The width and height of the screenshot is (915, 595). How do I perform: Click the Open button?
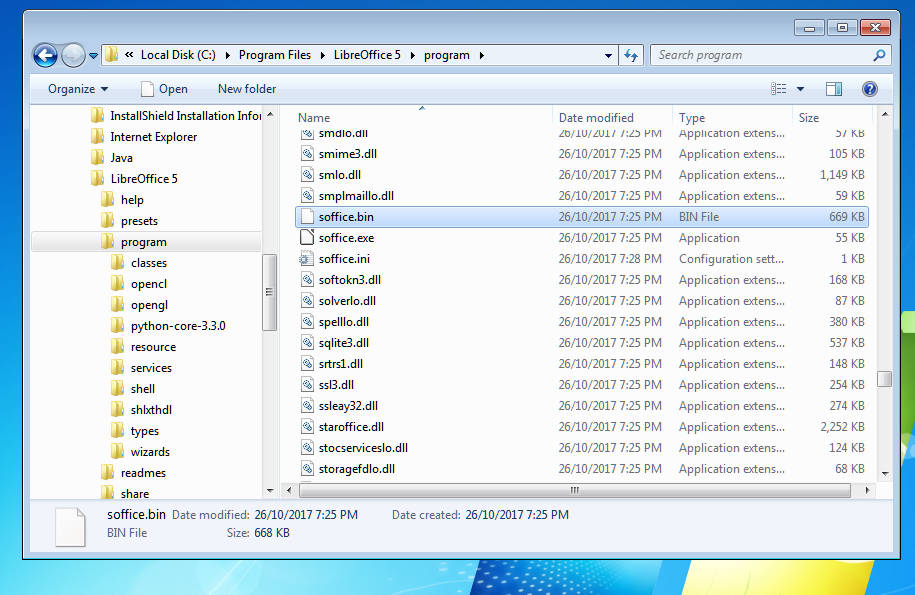[170, 89]
